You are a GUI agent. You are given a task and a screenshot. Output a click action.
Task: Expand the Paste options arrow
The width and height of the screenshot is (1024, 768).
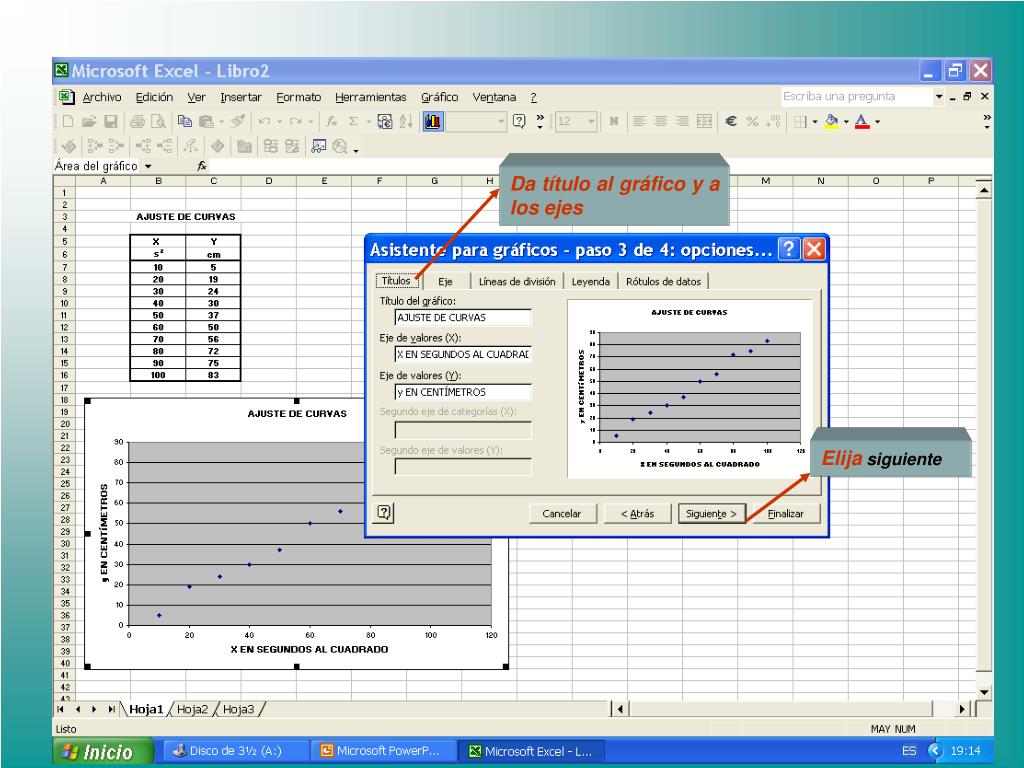[221, 121]
